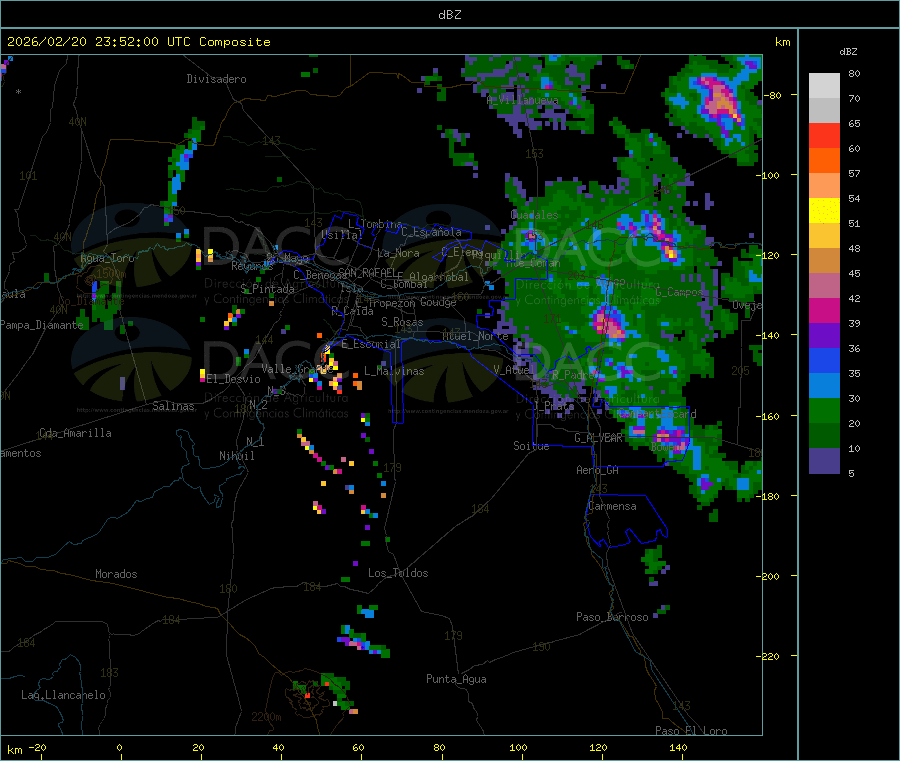This screenshot has width=900, height=761.
Task: Select the light gray 70 dBZ legend swatch
Action: pyautogui.click(x=824, y=111)
